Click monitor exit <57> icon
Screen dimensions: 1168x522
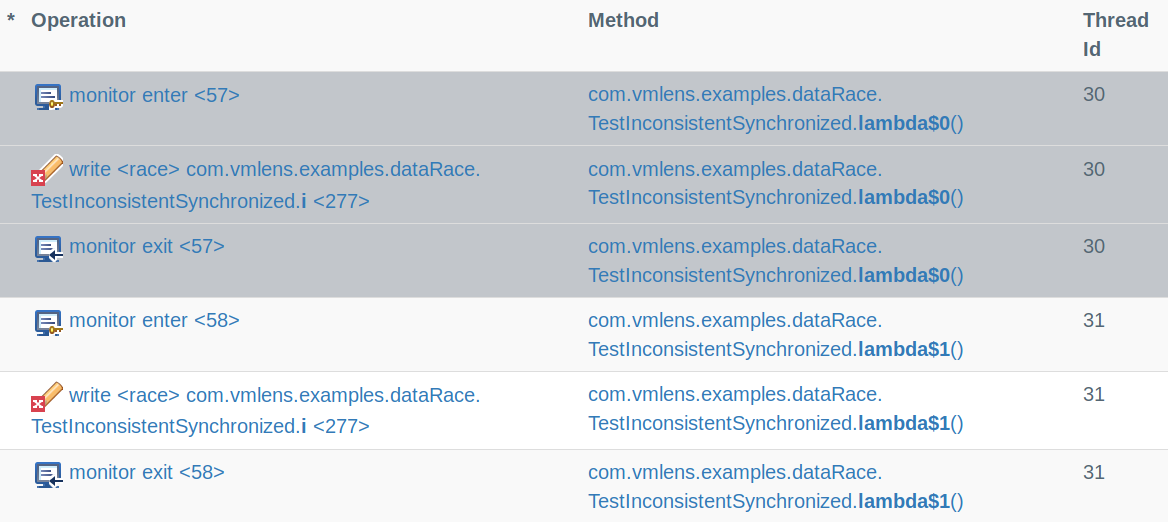point(48,248)
